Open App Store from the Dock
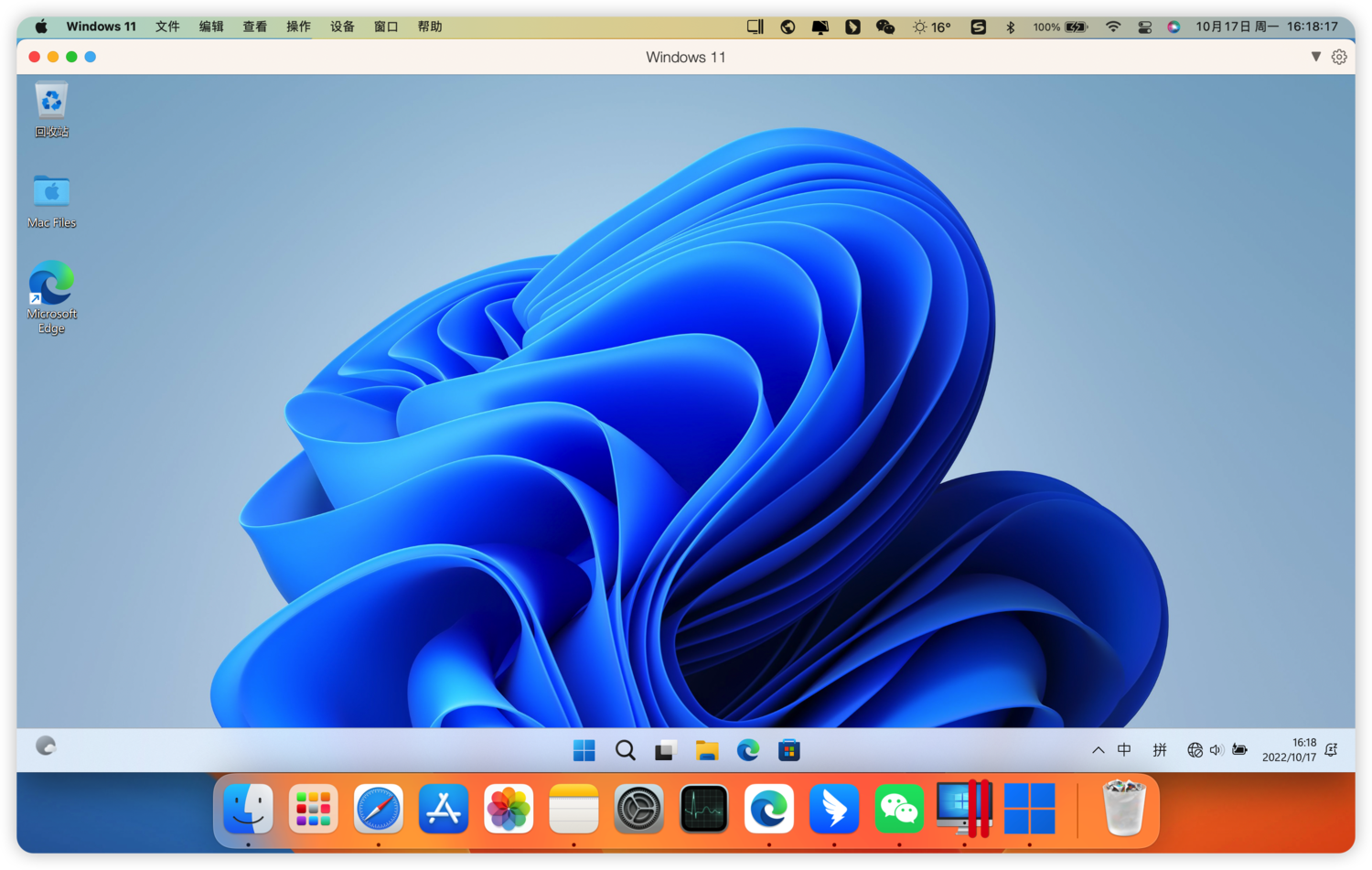This screenshot has width=1372, height=870. pyautogui.click(x=444, y=810)
